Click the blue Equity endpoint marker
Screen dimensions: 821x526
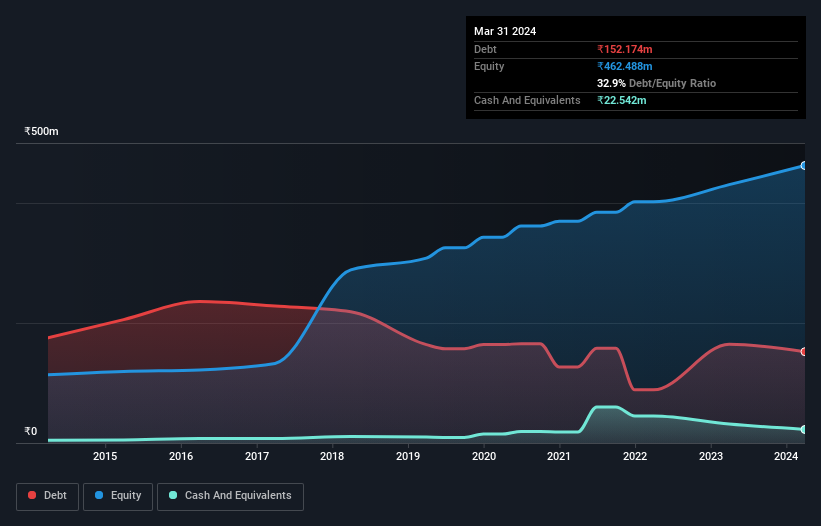pyautogui.click(x=804, y=165)
